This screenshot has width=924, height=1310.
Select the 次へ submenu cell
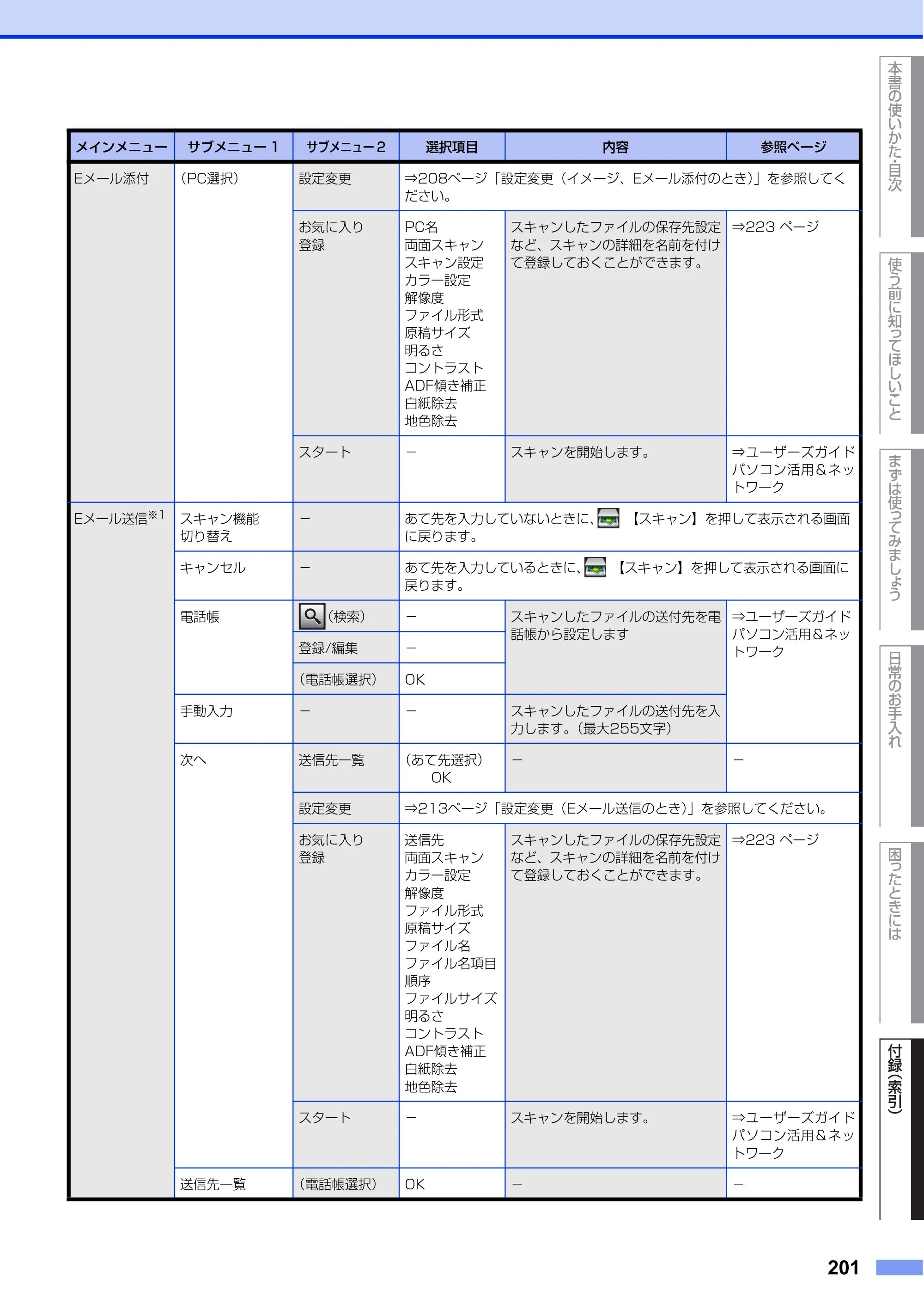pos(233,955)
